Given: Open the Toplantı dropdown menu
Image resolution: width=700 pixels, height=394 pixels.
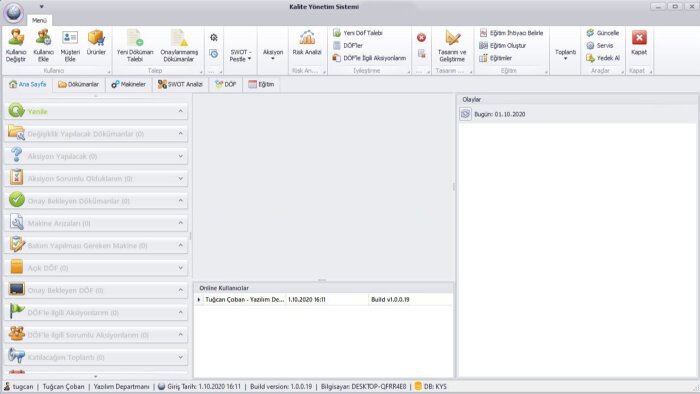Looking at the screenshot, I should pyautogui.click(x=565, y=55).
